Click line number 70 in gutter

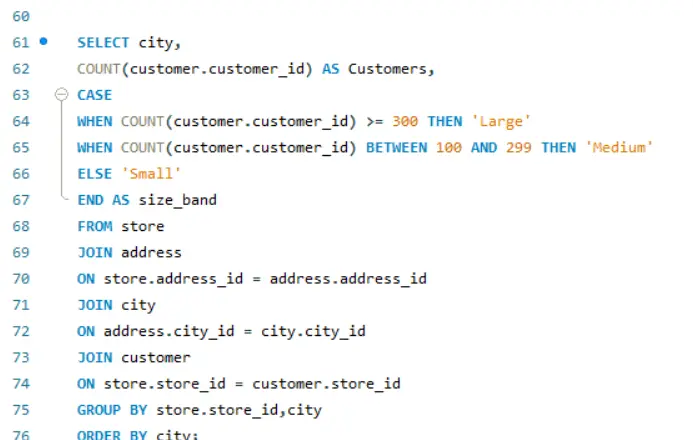click(x=21, y=279)
